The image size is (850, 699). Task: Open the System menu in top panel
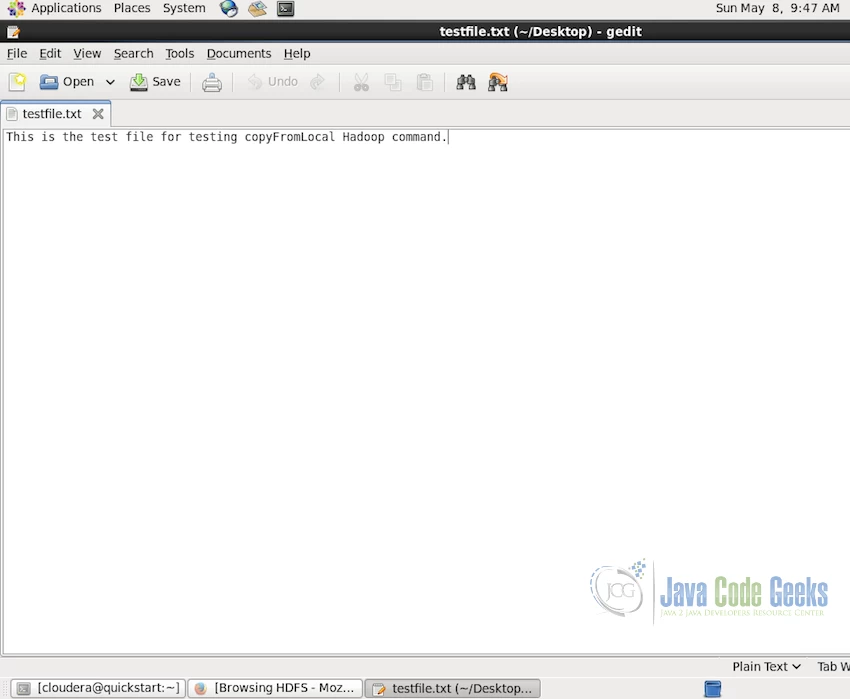[x=184, y=9]
